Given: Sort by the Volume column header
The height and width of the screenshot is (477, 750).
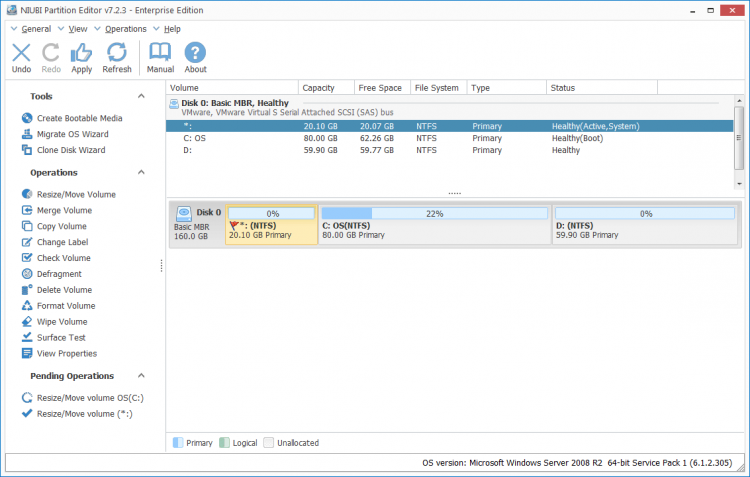Looking at the screenshot, I should coord(232,88).
